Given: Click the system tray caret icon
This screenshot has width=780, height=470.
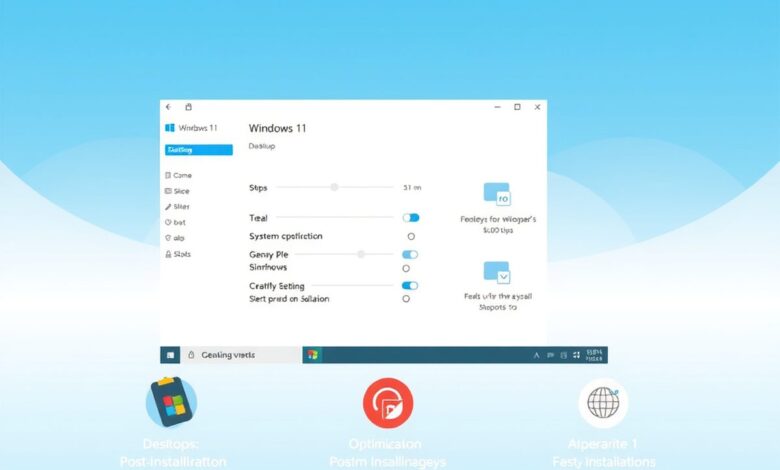Looking at the screenshot, I should coord(536,355).
